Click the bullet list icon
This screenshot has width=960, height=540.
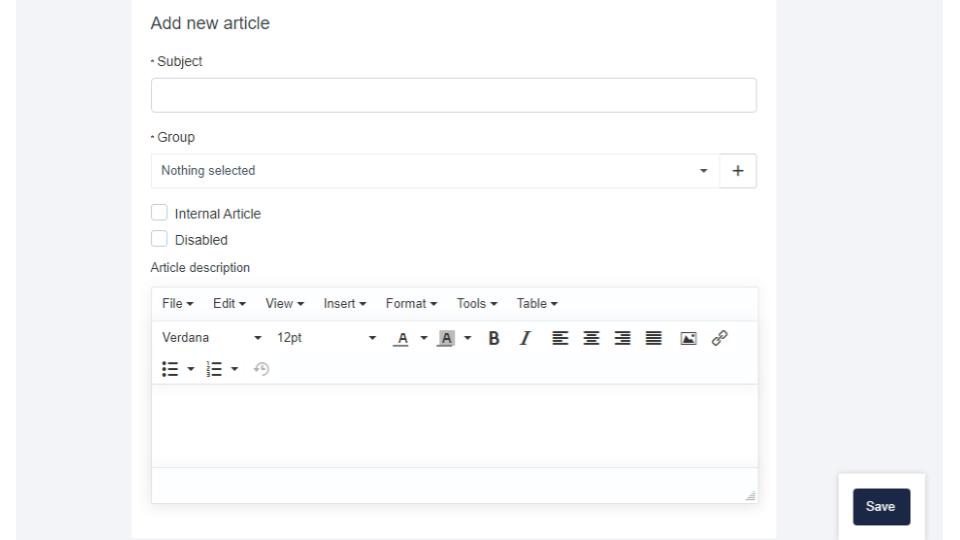[169, 368]
